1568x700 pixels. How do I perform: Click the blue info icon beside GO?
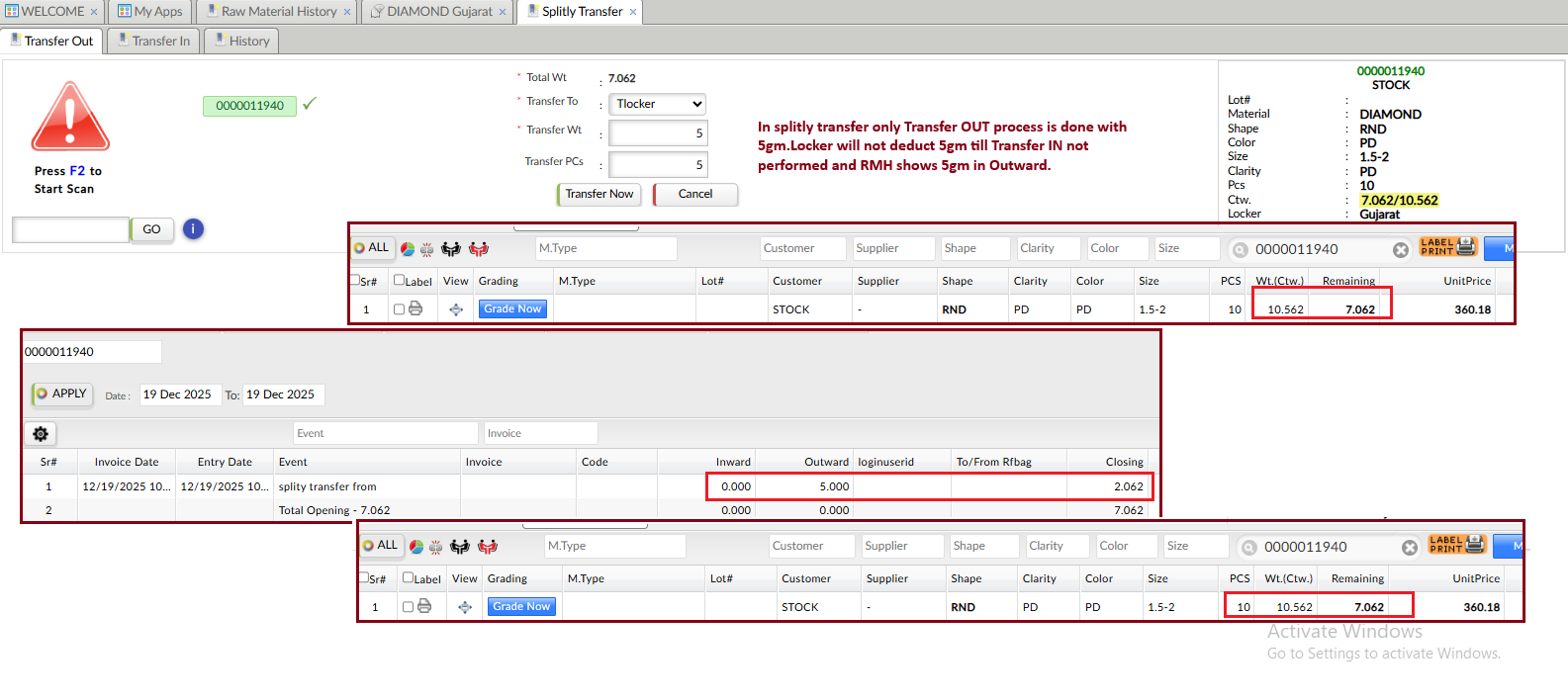pos(193,229)
